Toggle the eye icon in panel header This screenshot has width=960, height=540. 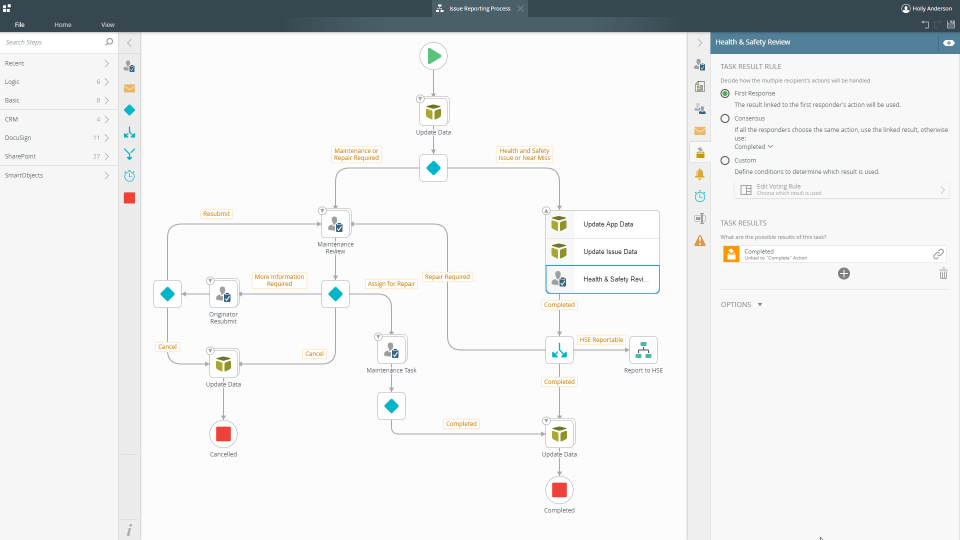948,43
